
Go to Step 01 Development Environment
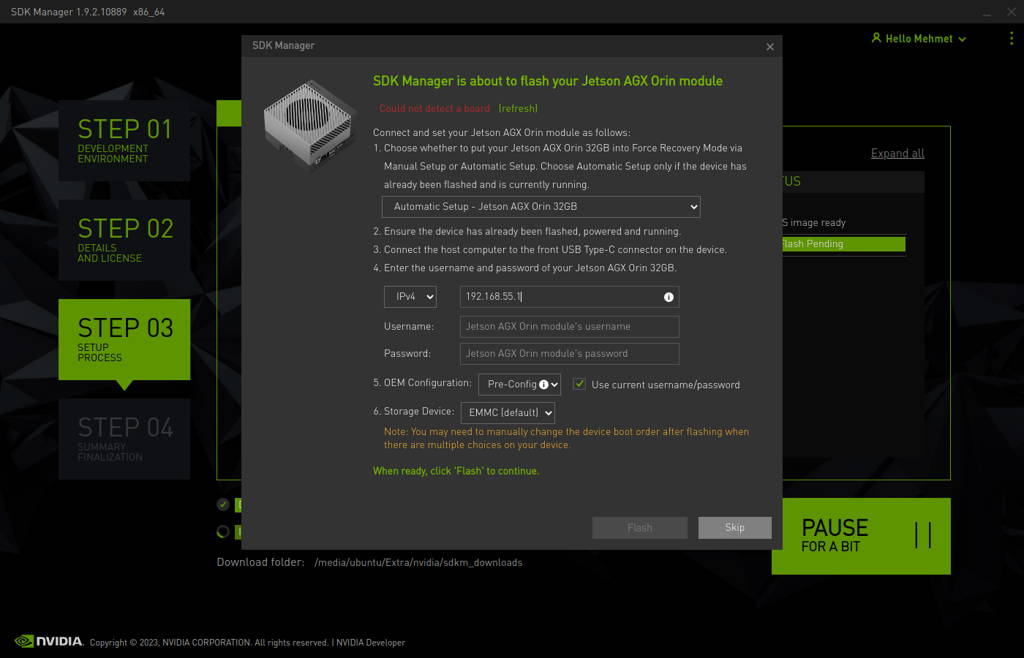124,140
